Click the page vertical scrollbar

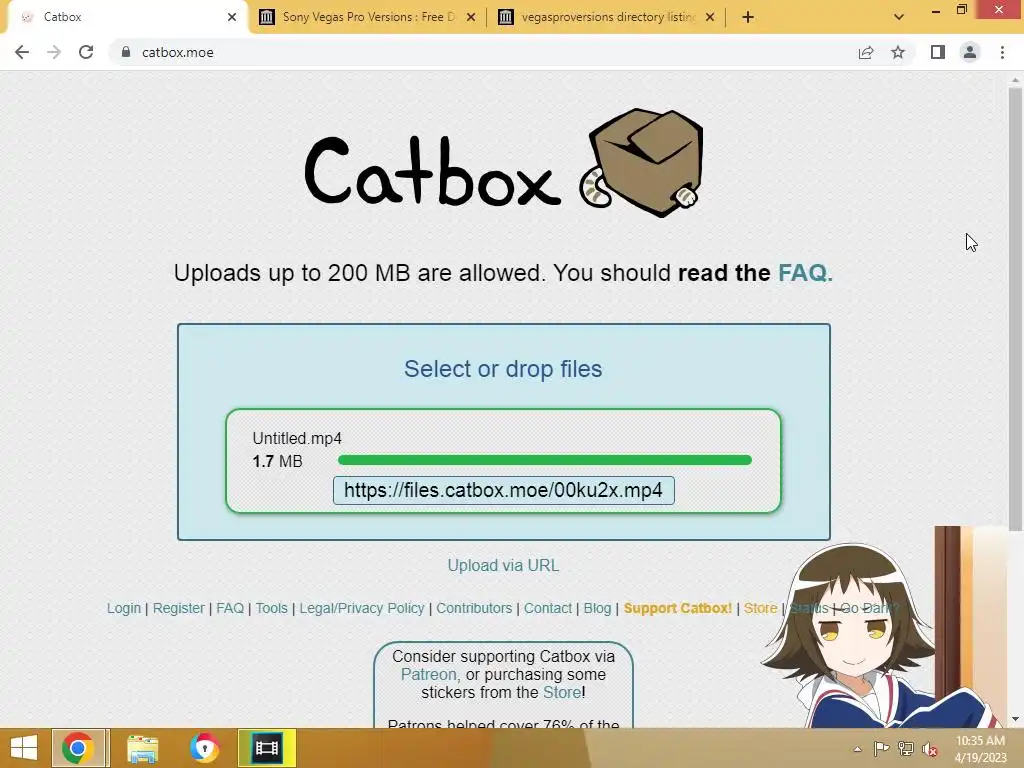pyautogui.click(x=1015, y=309)
